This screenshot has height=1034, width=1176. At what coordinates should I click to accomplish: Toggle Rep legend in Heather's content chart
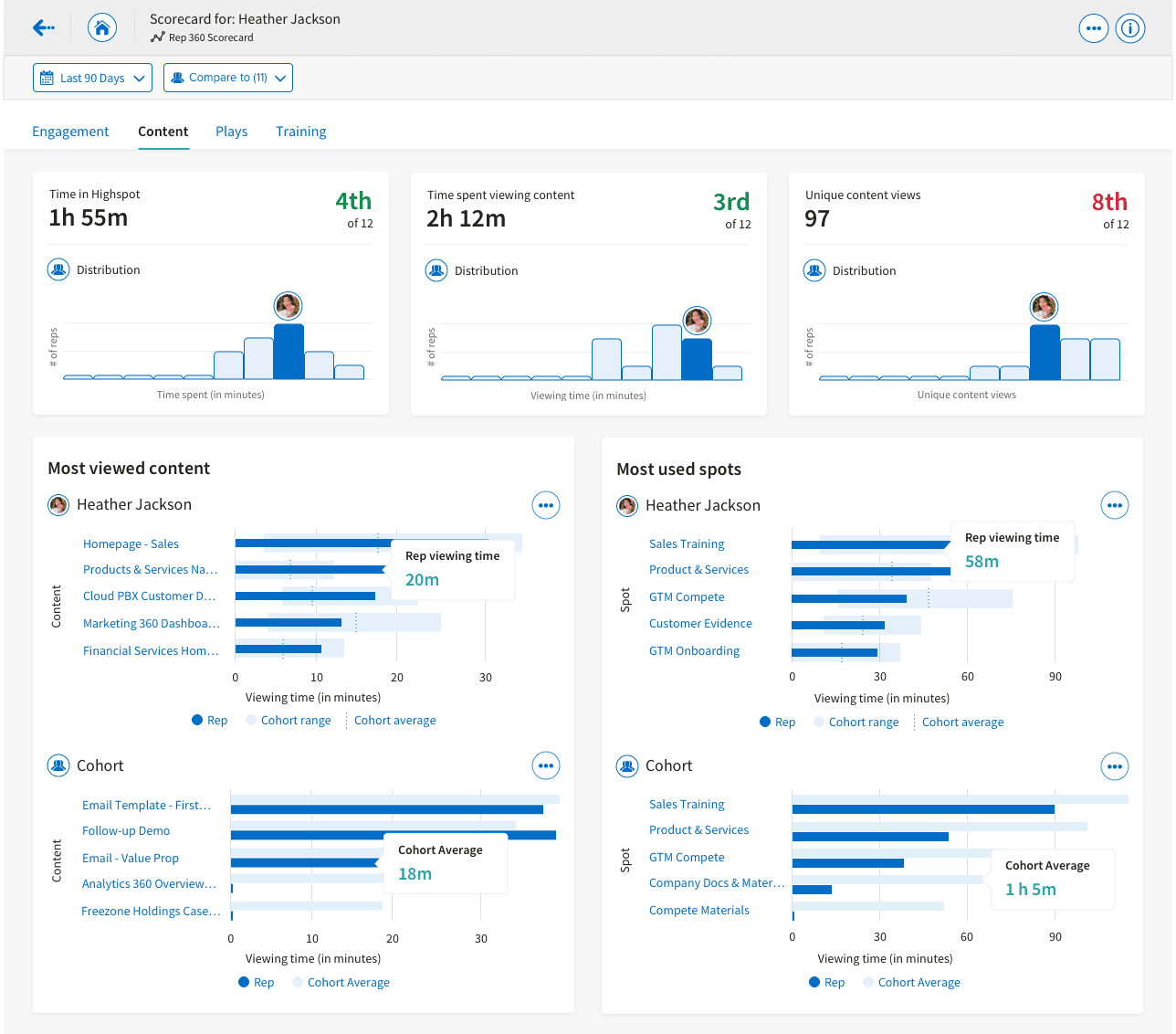[210, 720]
